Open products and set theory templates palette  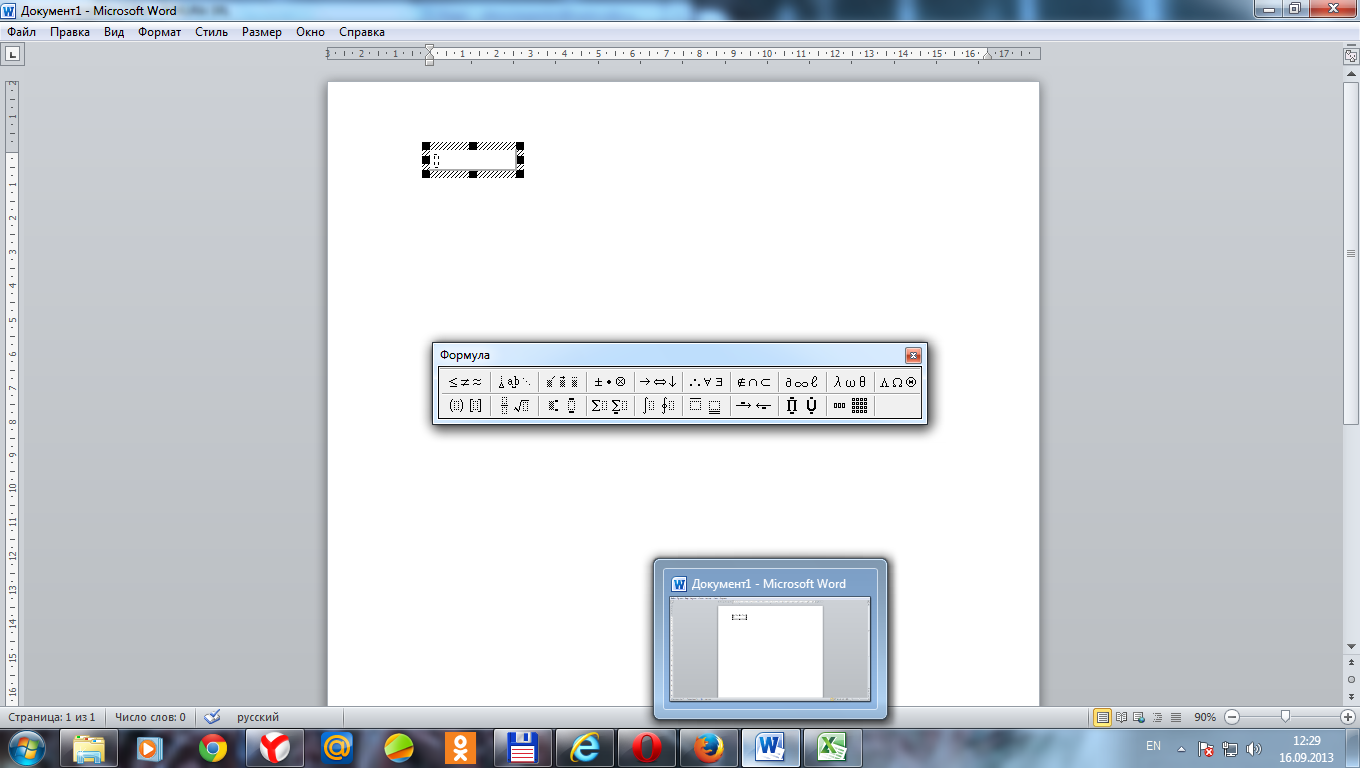pyautogui.click(x=802, y=405)
